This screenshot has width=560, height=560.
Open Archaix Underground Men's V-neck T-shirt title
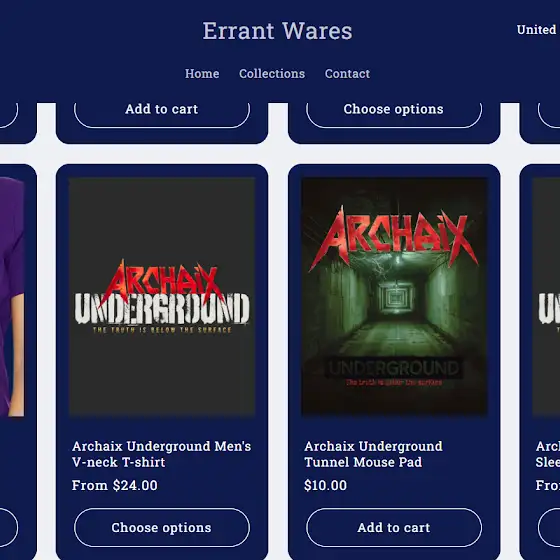click(x=161, y=454)
